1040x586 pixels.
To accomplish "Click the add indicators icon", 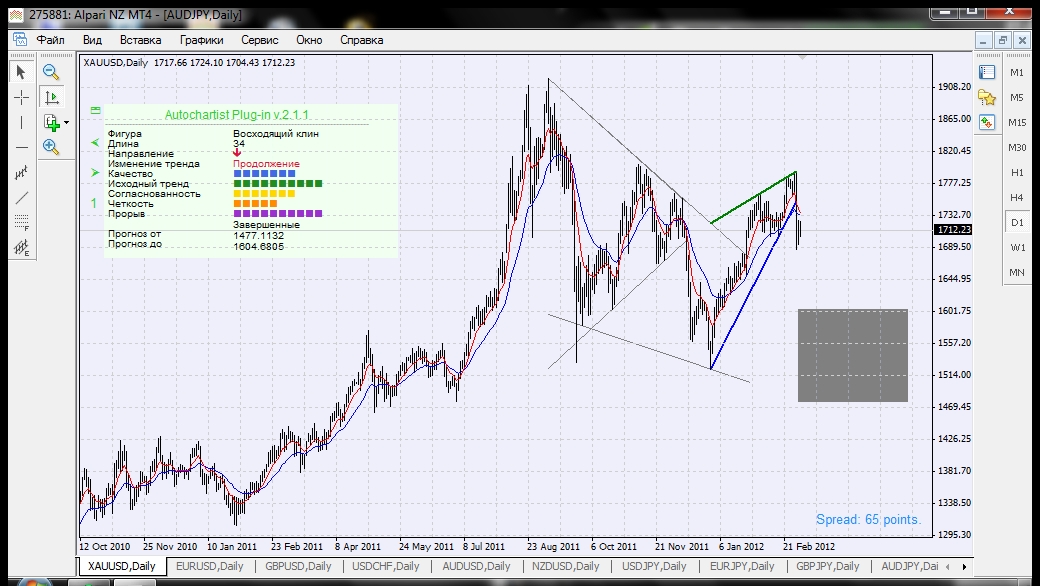I will coord(51,123).
